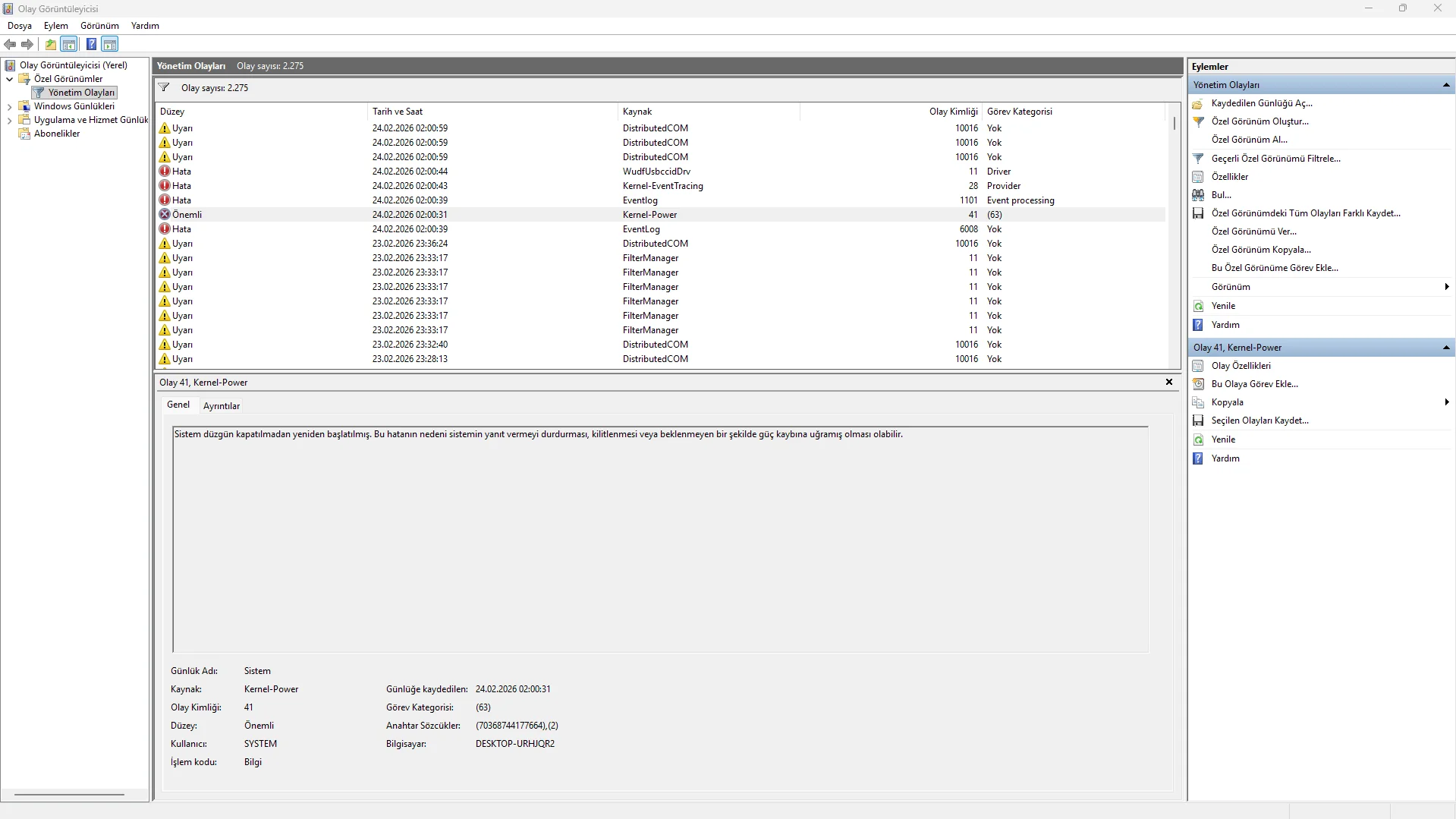Click the Yenile icon under Olay 41 actions
The image size is (1456, 819).
[1198, 439]
